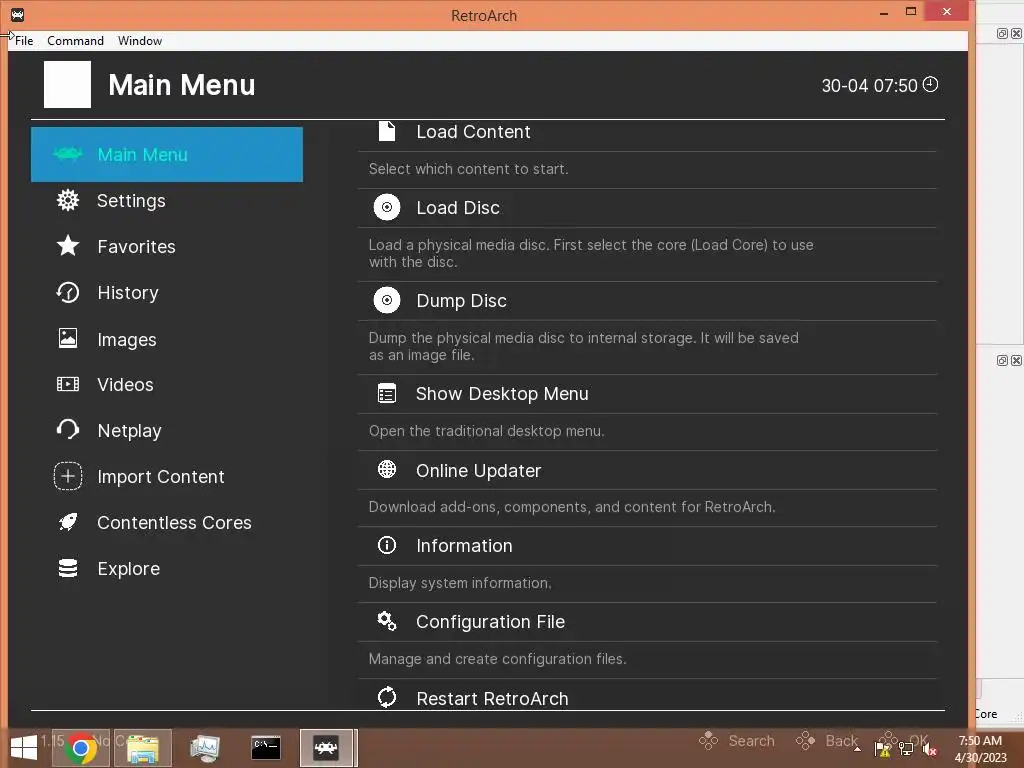Click the Favorites star icon
Screen dimensions: 1024x768
pos(68,246)
